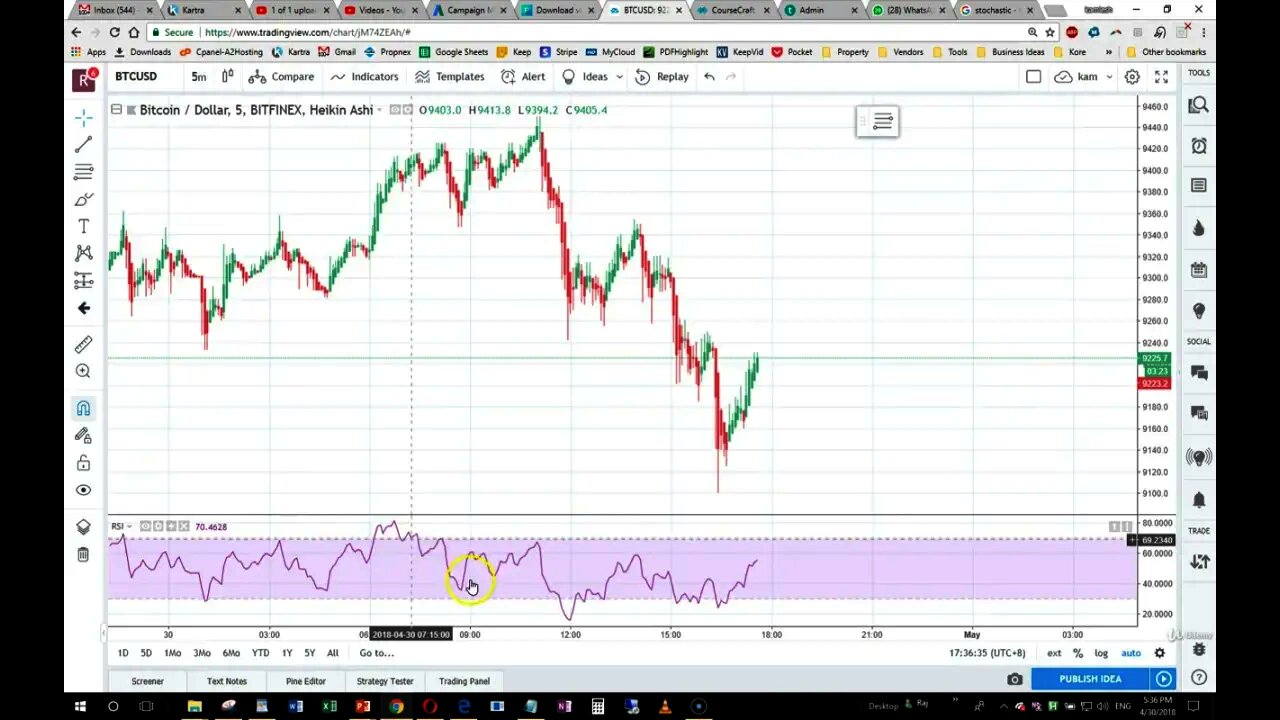Viewport: 1280px width, 720px height.
Task: Hide the RSI indicator via eye icon
Action: point(145,526)
